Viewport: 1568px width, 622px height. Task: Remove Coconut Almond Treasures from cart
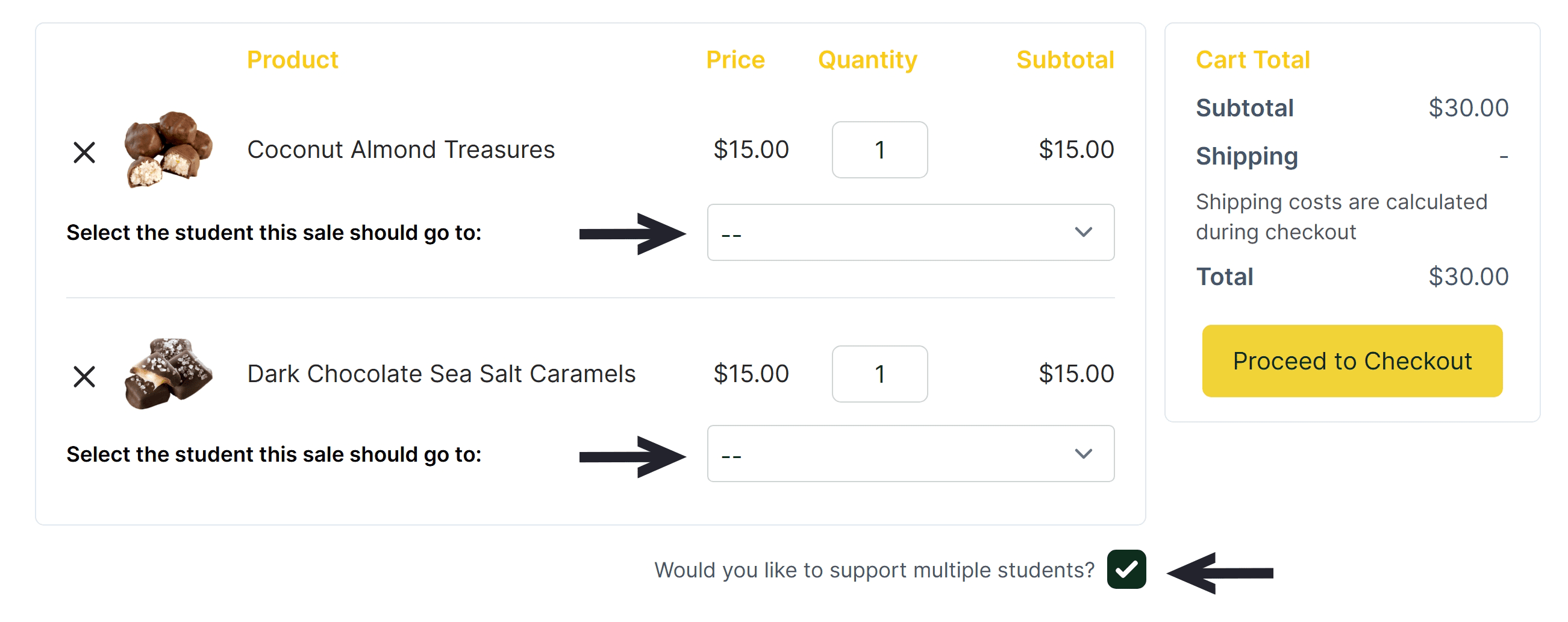pos(84,152)
